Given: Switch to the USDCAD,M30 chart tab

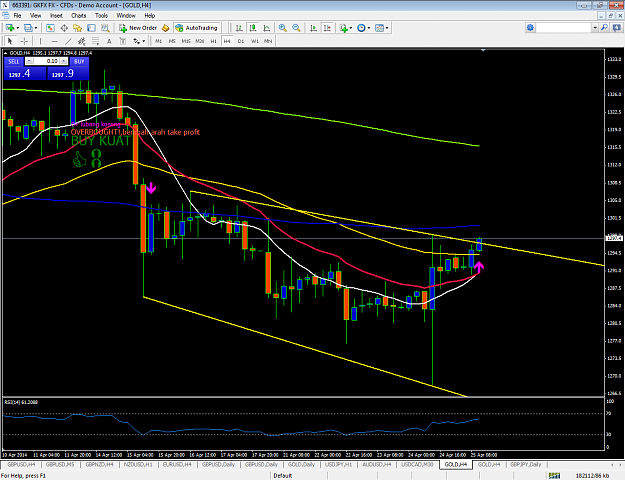Looking at the screenshot, I should (417, 464).
